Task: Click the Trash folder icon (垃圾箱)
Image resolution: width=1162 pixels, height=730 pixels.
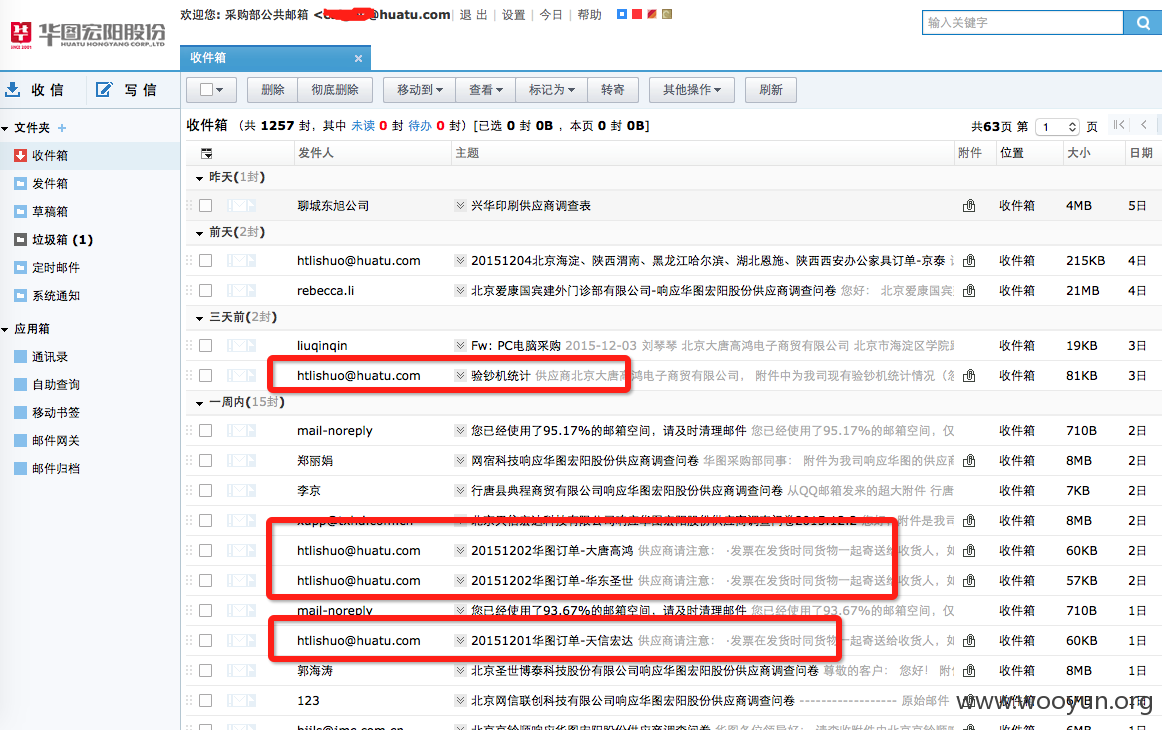Action: pyautogui.click(x=21, y=239)
